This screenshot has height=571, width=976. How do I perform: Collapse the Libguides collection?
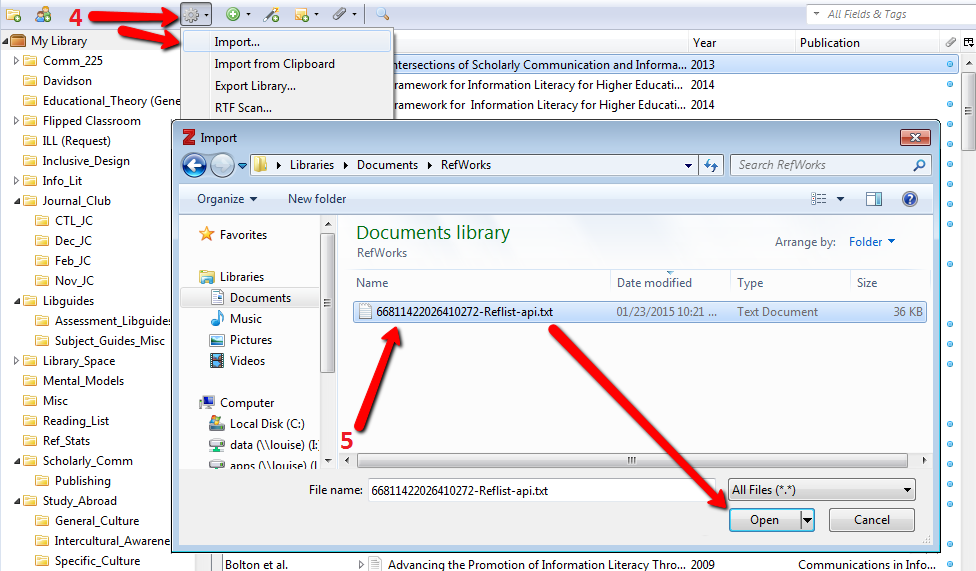[x=16, y=301]
